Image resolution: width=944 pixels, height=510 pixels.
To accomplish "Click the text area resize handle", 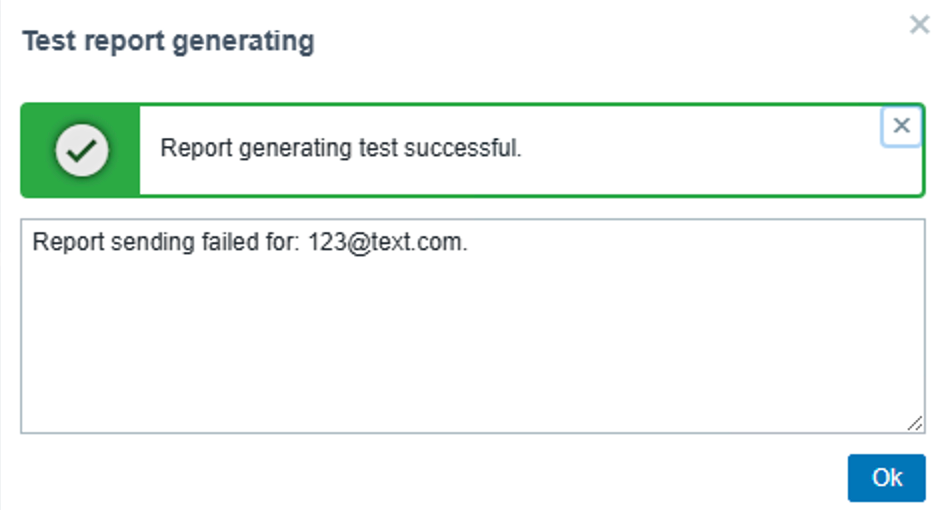I will [x=915, y=424].
